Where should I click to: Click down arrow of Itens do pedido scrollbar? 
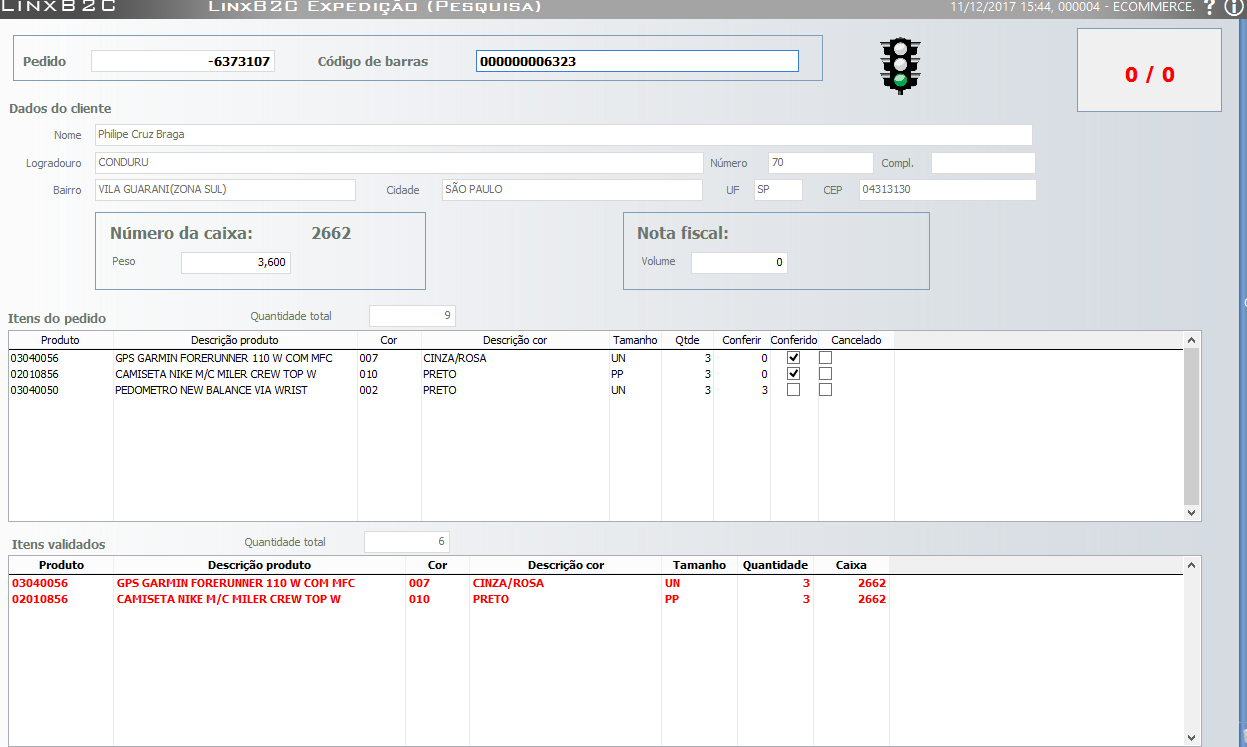pos(1191,512)
